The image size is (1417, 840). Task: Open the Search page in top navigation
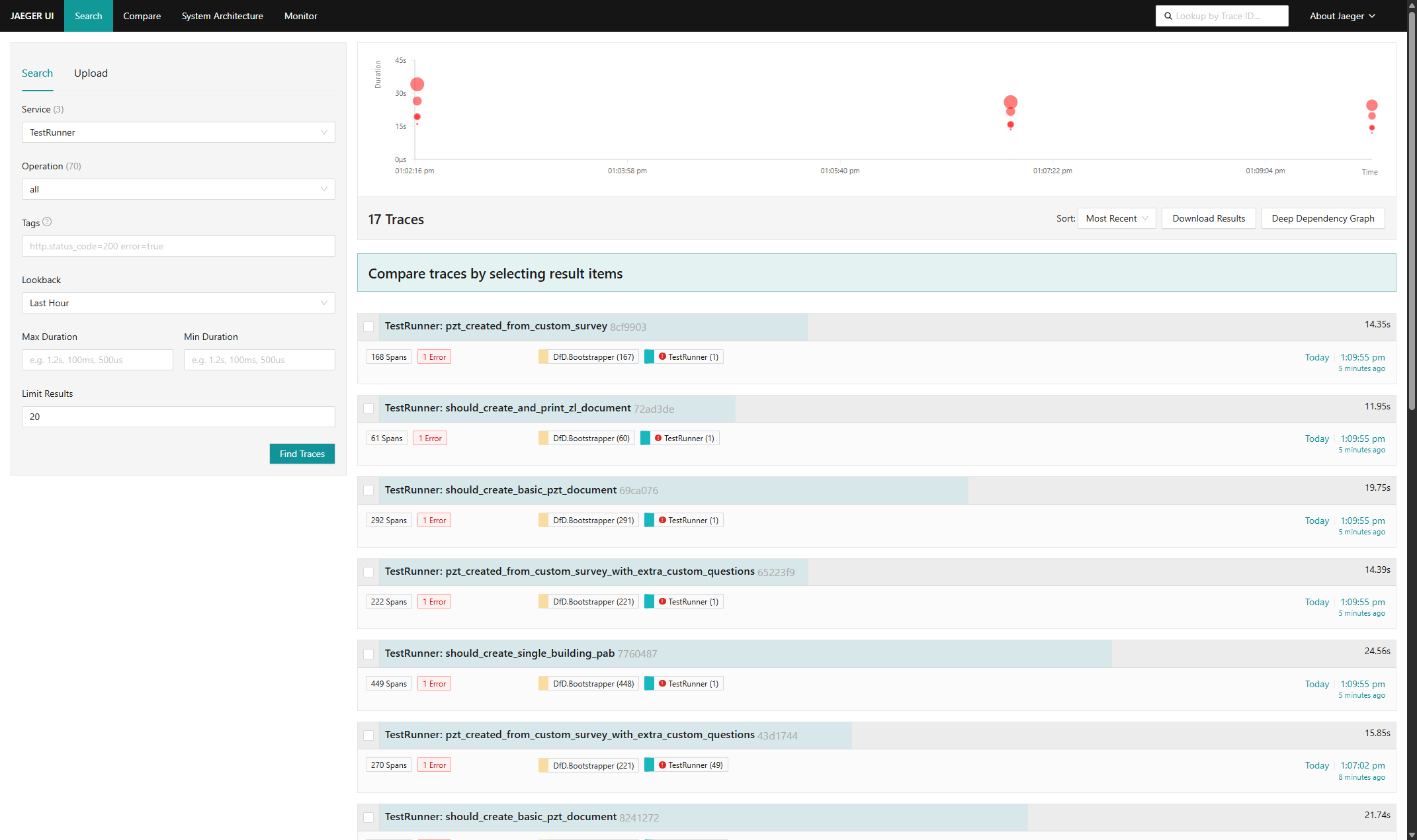tap(89, 16)
